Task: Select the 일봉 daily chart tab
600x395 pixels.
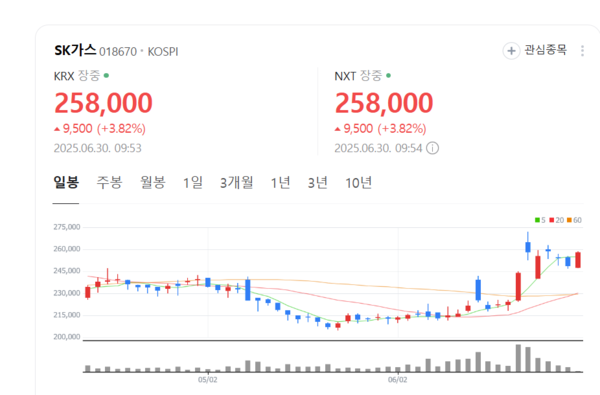Action: [x=66, y=182]
